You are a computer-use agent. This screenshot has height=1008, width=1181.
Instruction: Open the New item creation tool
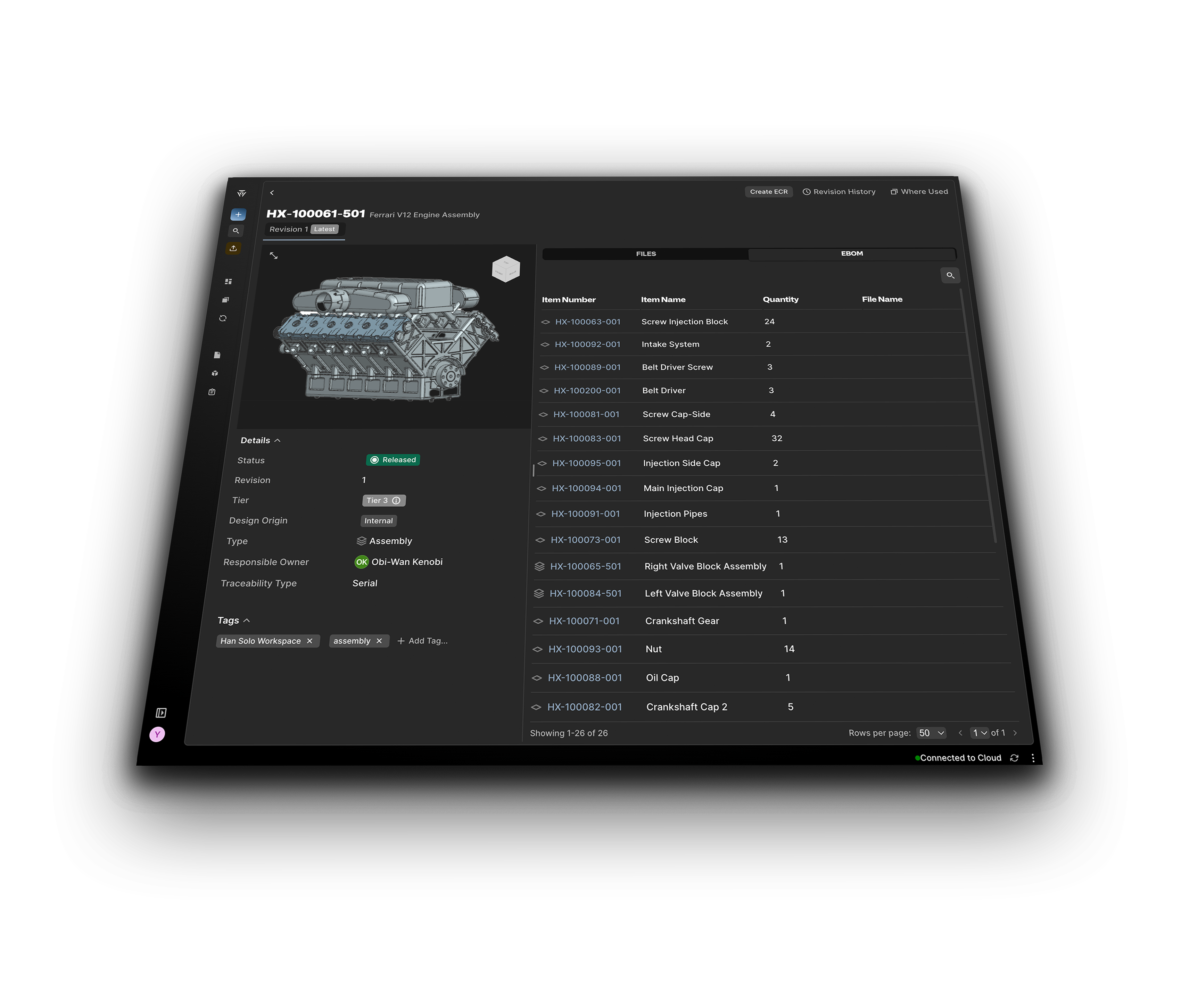(238, 214)
